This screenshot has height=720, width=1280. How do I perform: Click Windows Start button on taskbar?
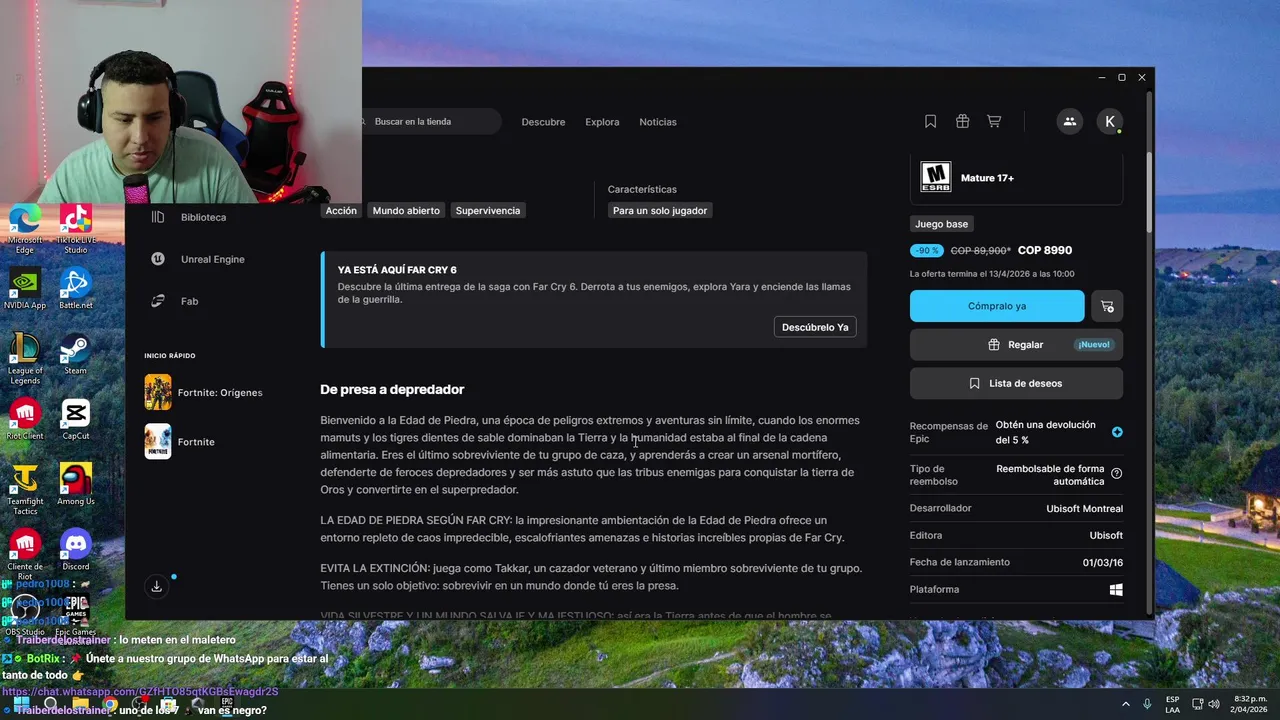pos(21,704)
